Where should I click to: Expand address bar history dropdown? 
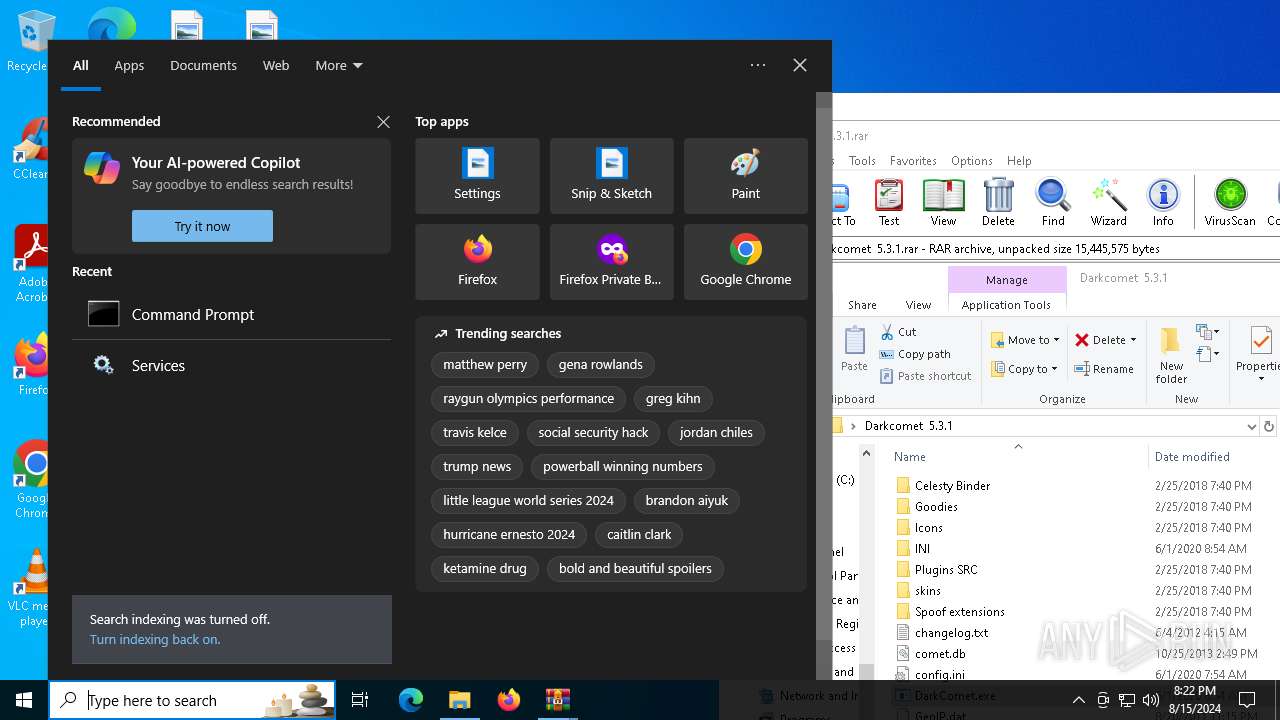click(x=1251, y=426)
